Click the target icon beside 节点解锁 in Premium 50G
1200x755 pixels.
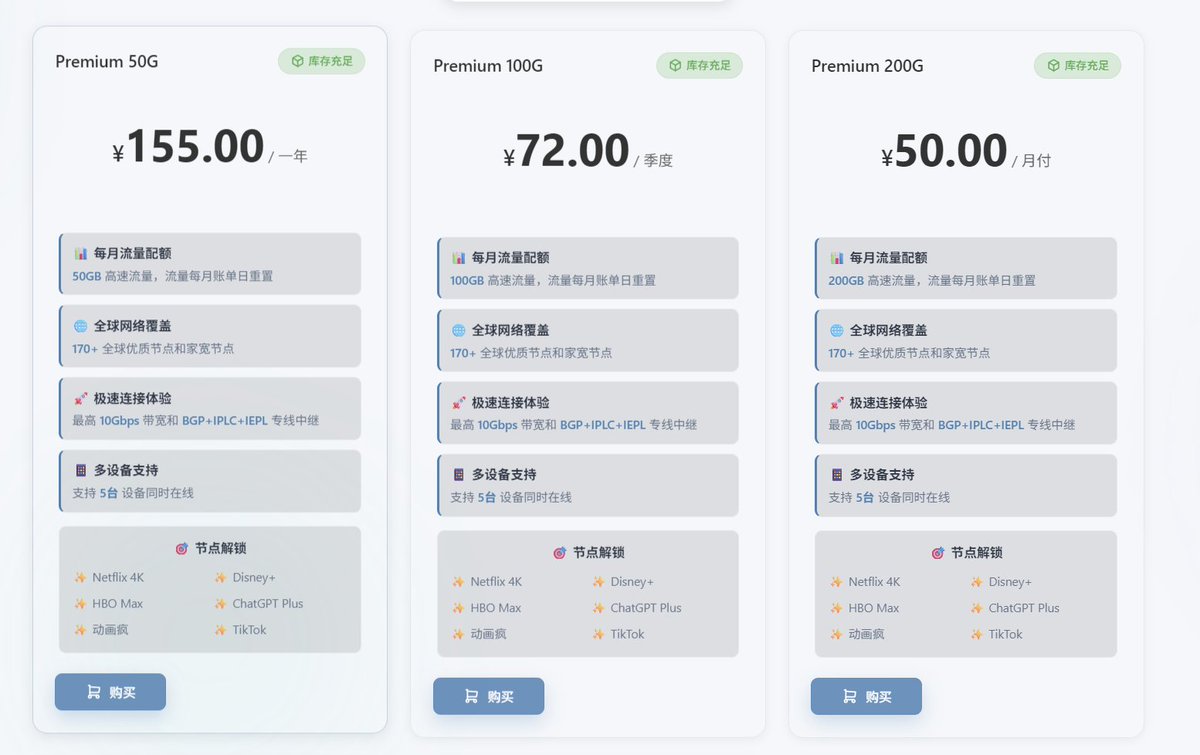182,548
